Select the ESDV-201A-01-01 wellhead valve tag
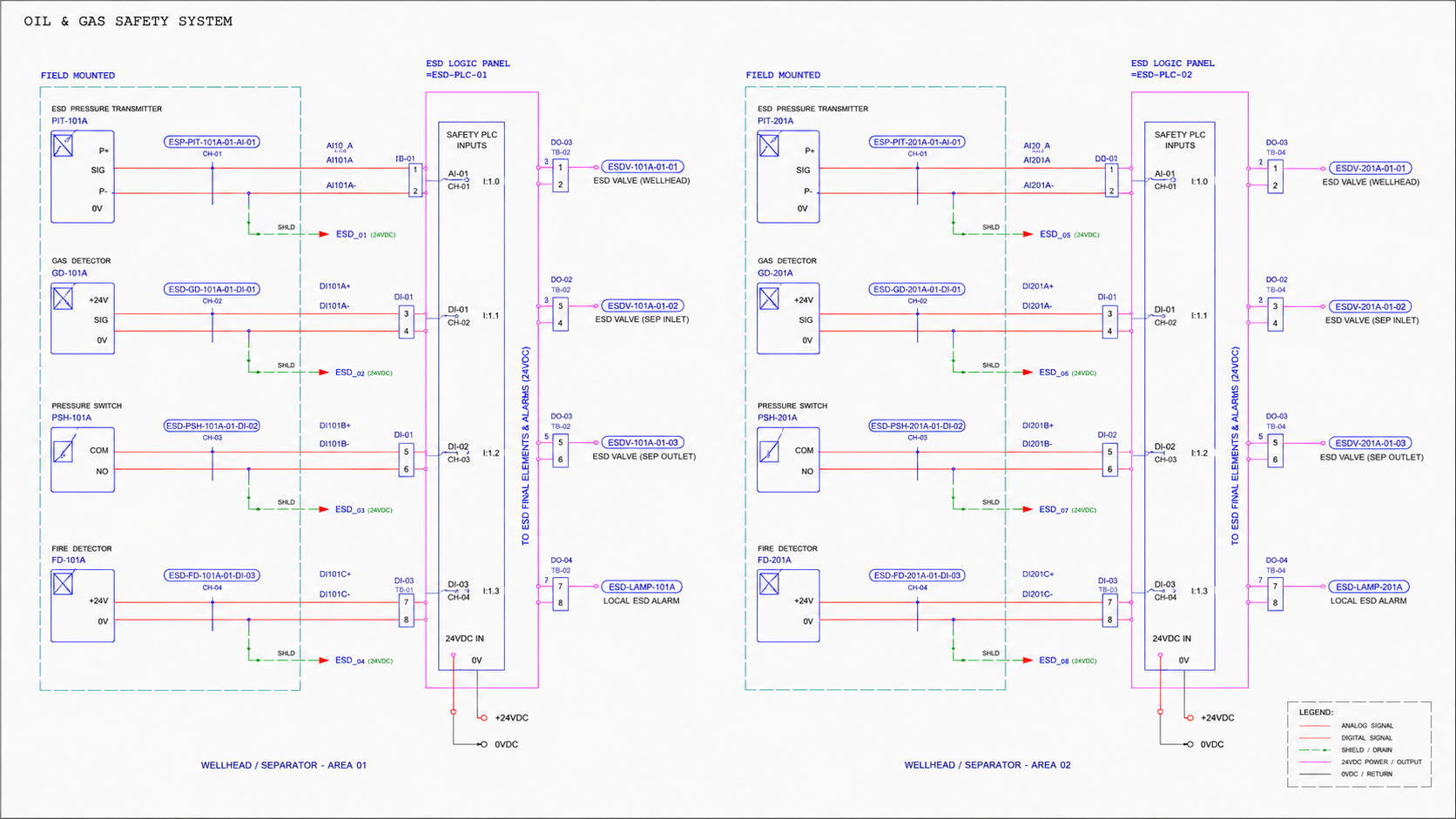This screenshot has width=1456, height=819. [x=1371, y=168]
